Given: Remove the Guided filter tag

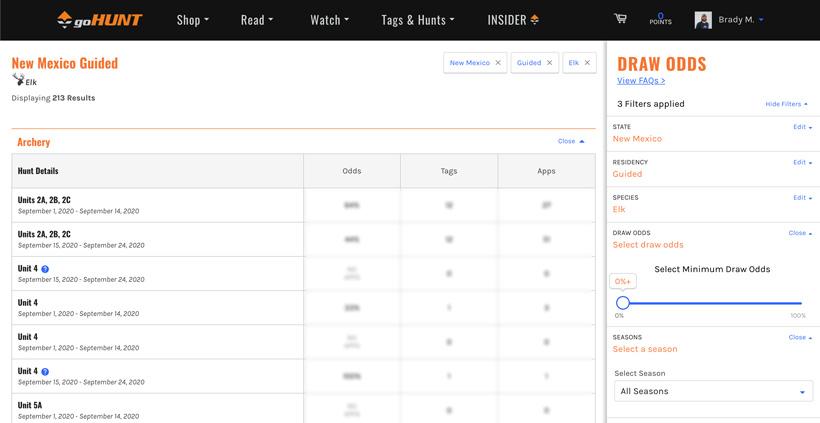Looking at the screenshot, I should (x=549, y=63).
